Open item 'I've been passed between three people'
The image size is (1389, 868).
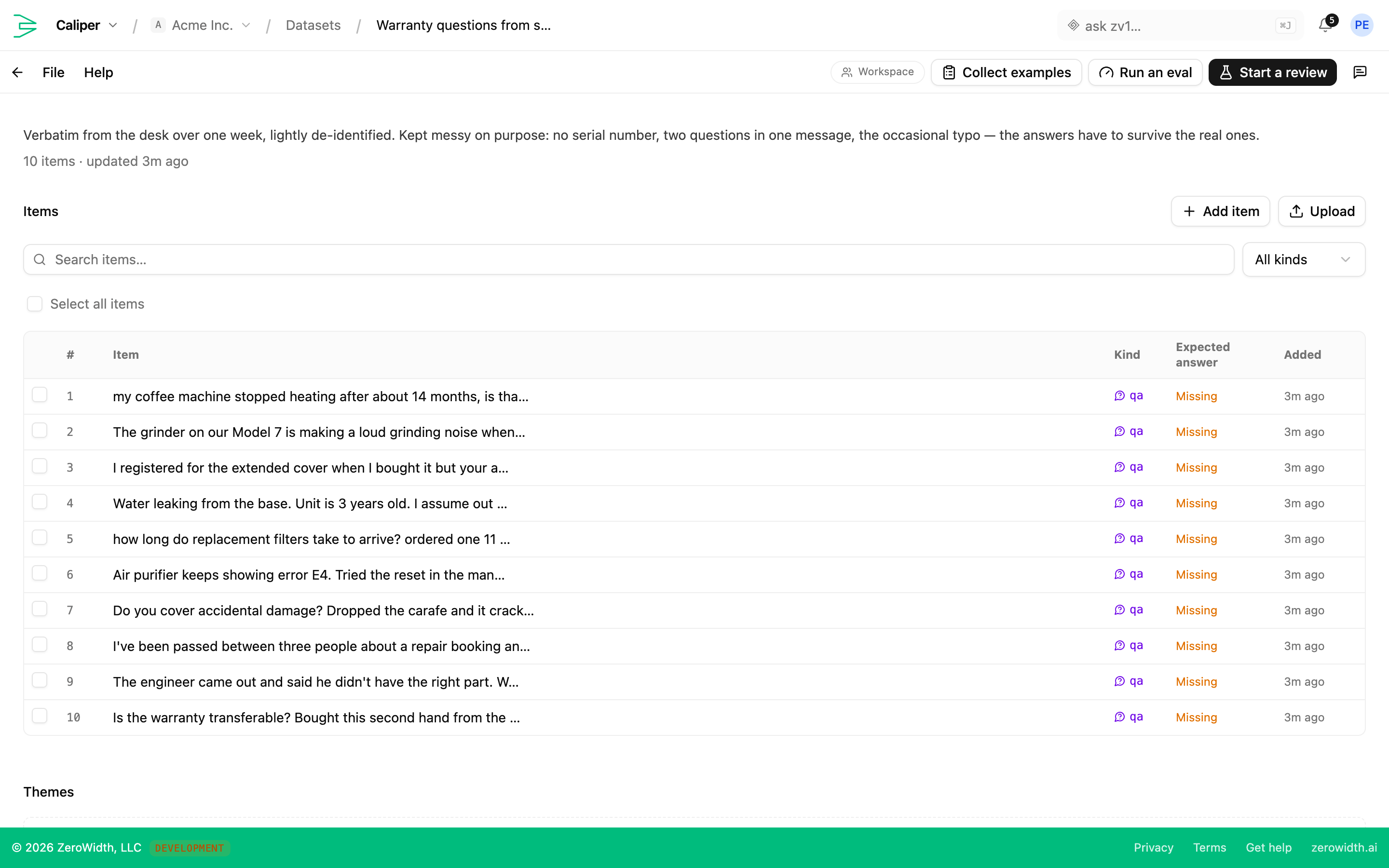[x=321, y=646]
